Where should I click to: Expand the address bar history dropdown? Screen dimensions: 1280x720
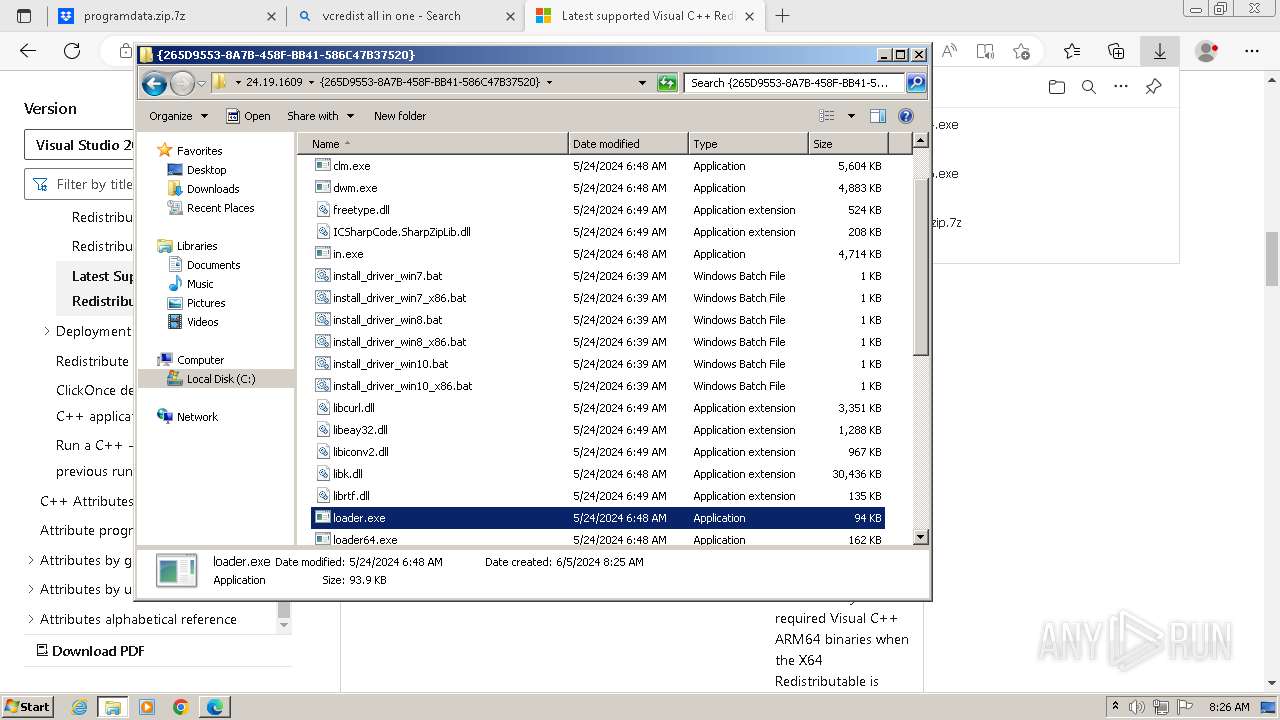click(x=642, y=83)
